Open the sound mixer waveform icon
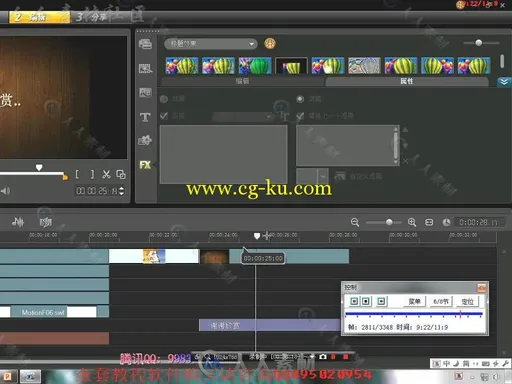This screenshot has height=384, width=512. [18, 222]
